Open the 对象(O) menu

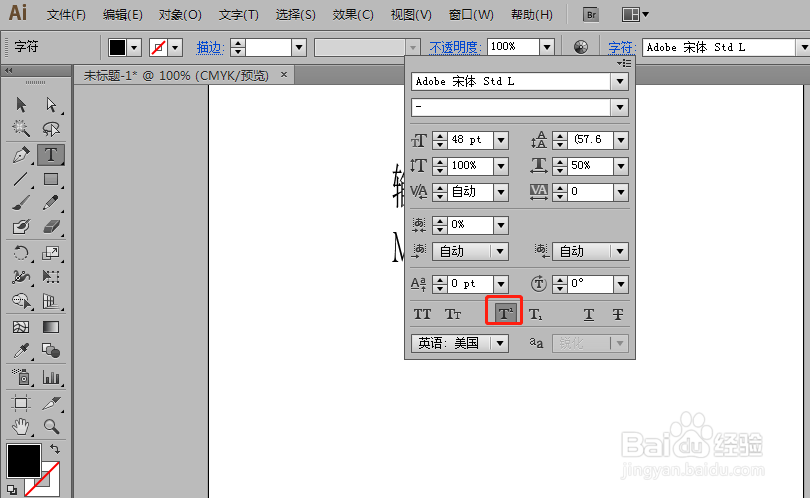tap(180, 14)
